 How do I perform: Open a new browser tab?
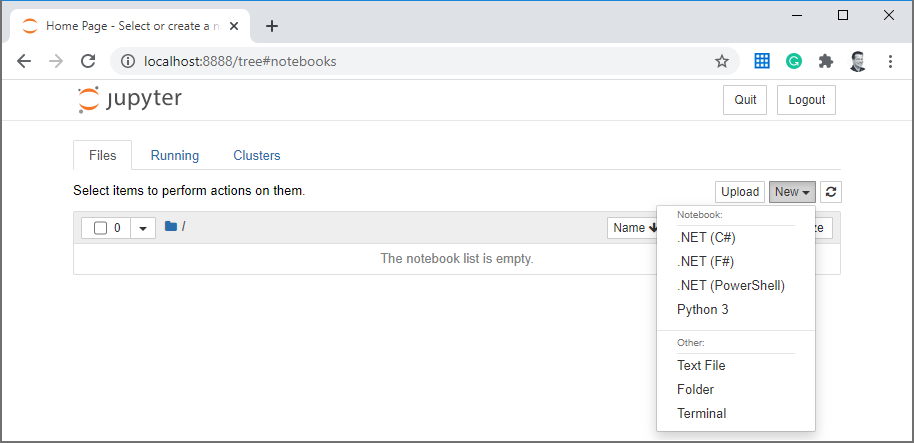point(272,26)
